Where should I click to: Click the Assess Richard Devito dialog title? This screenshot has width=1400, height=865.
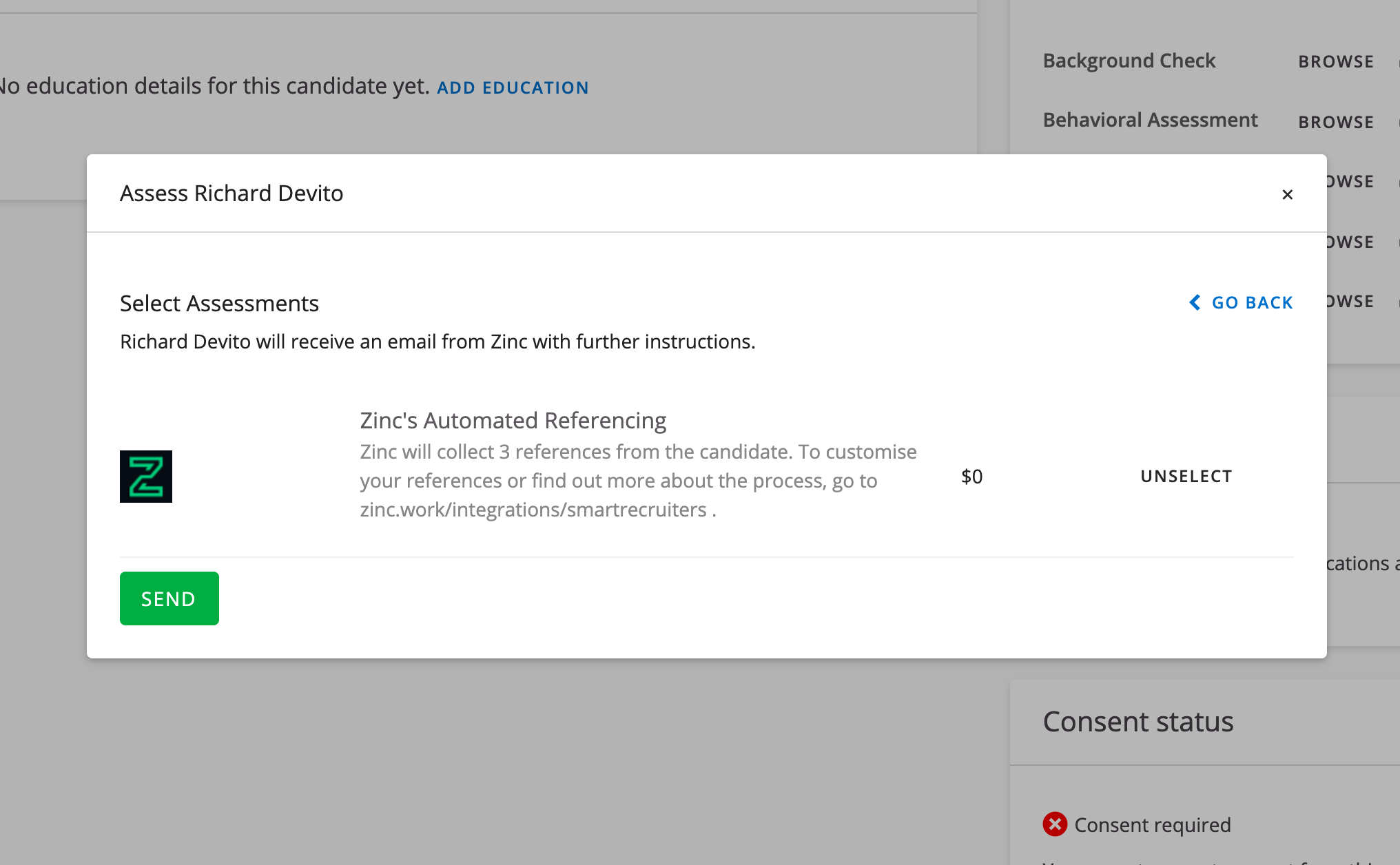pyautogui.click(x=231, y=194)
